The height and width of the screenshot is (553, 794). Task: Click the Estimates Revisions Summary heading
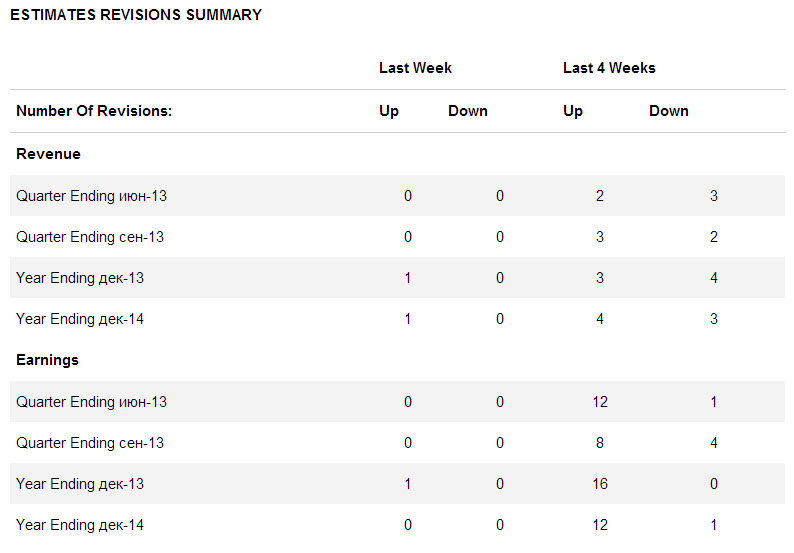pyautogui.click(x=136, y=15)
